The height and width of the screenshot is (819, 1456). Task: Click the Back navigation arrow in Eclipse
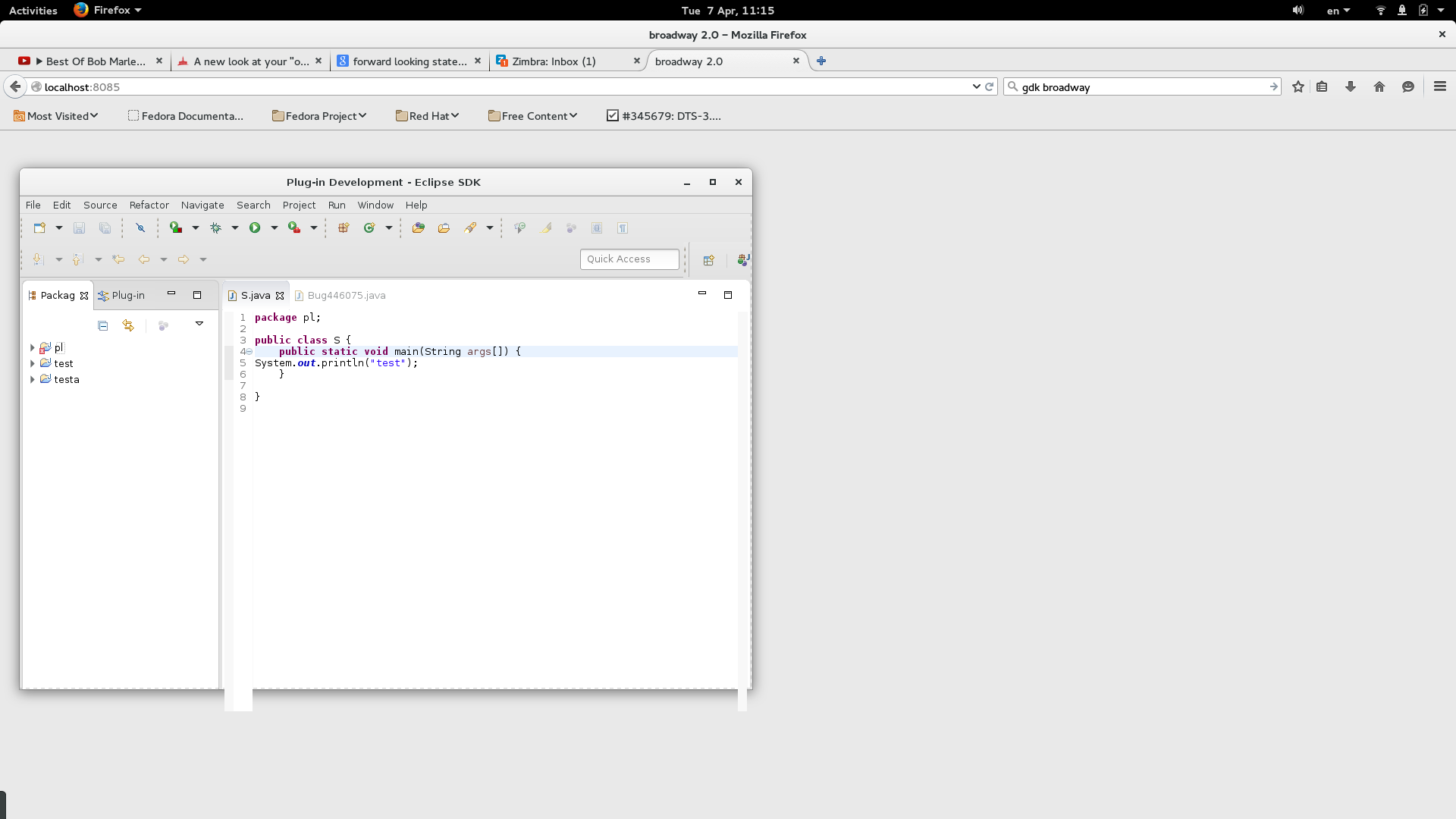coord(143,259)
